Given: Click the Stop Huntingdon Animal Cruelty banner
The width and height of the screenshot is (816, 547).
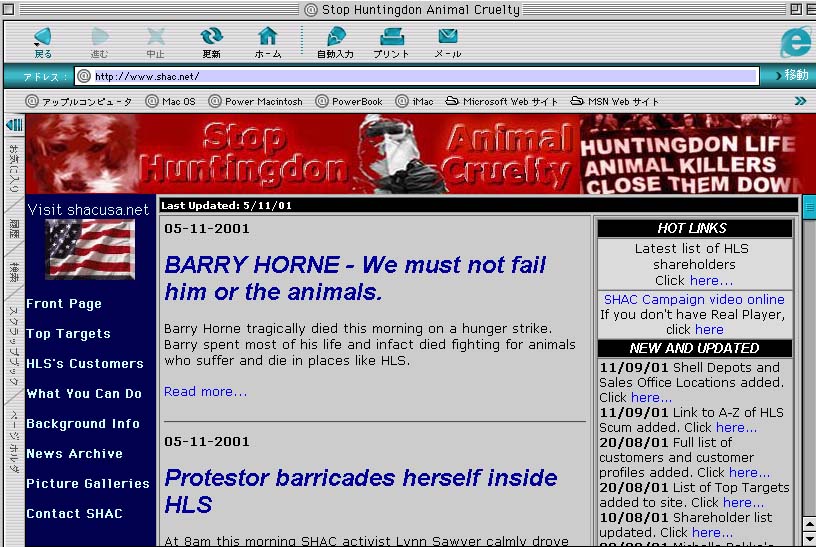Looking at the screenshot, I should click(x=420, y=154).
